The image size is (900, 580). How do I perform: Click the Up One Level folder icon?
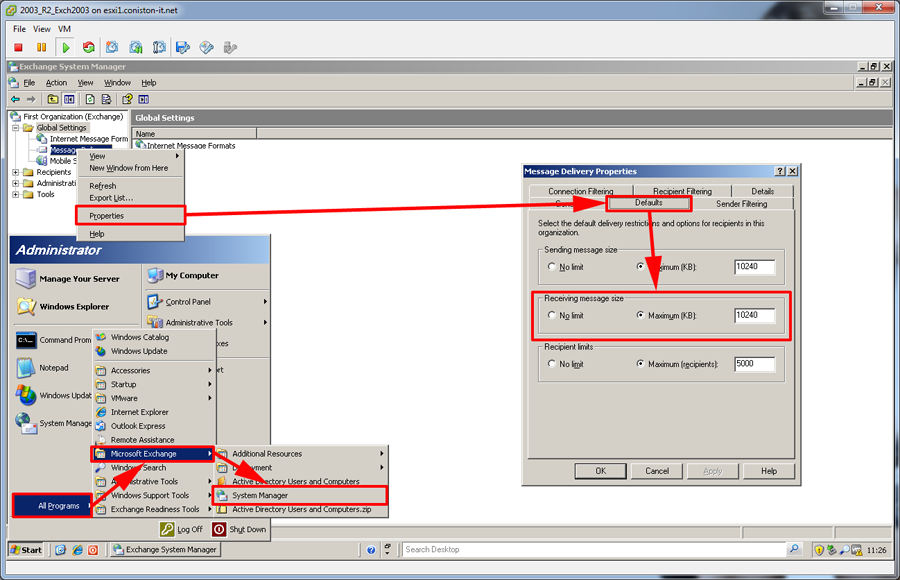[x=53, y=99]
